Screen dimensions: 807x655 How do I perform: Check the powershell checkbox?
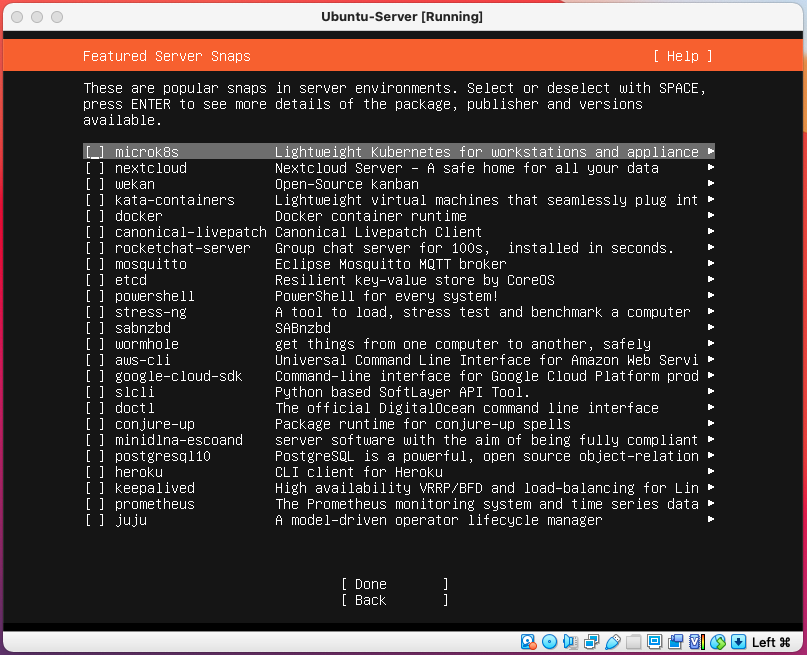click(95, 296)
